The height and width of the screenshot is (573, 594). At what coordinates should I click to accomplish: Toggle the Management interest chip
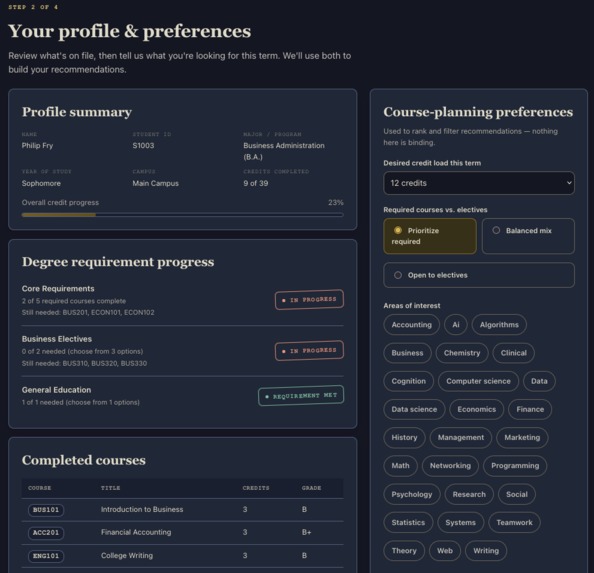(x=461, y=438)
